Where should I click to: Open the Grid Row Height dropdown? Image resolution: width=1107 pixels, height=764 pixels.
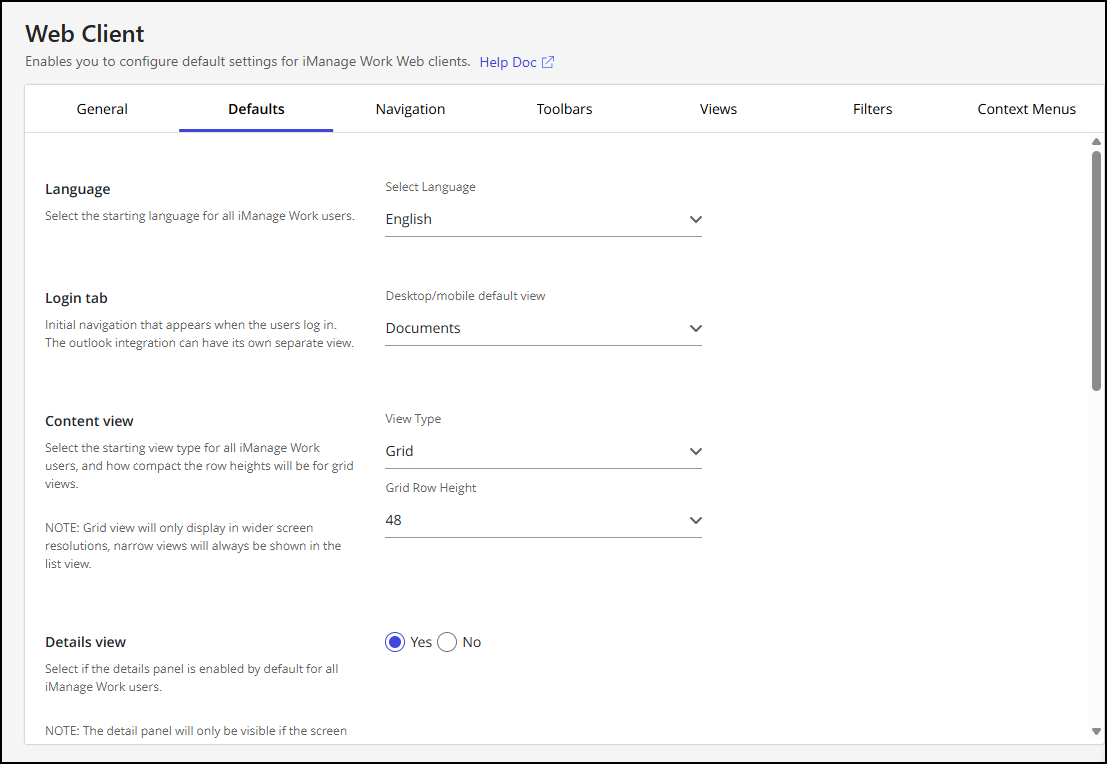click(x=543, y=520)
